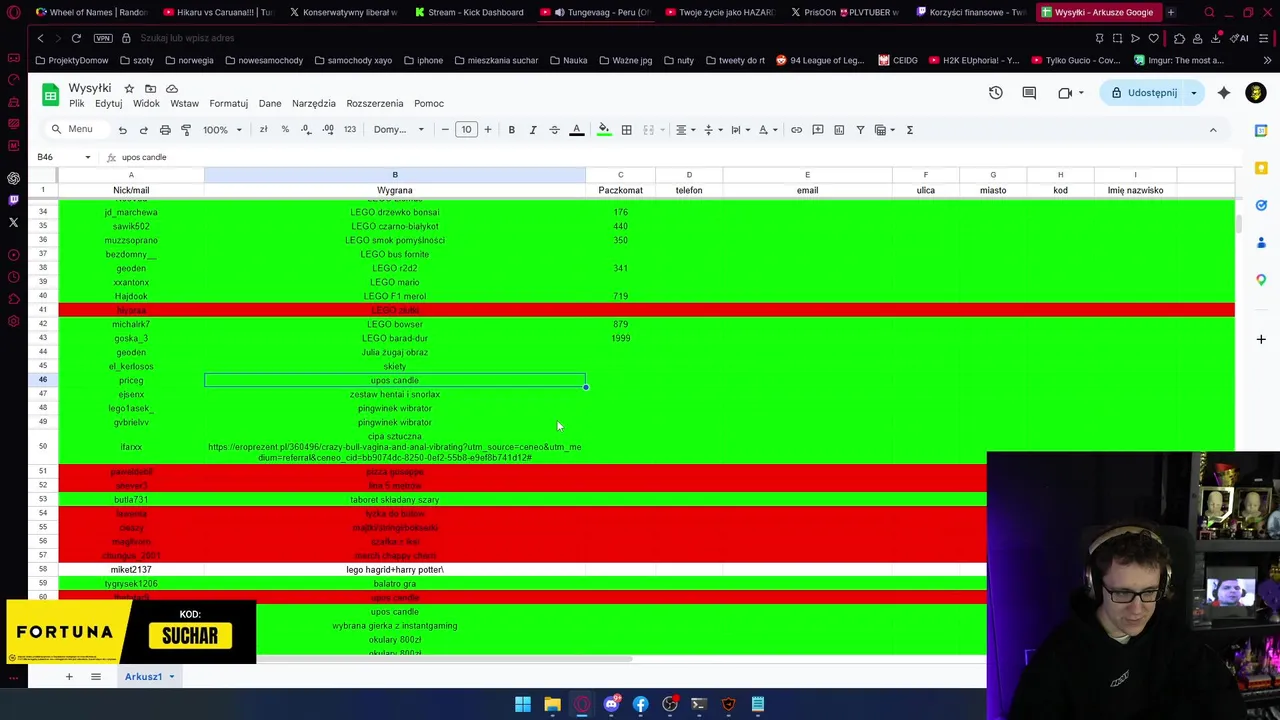Open the Arkusz1 tab options arrow
This screenshot has width=1280, height=720.
(171, 677)
